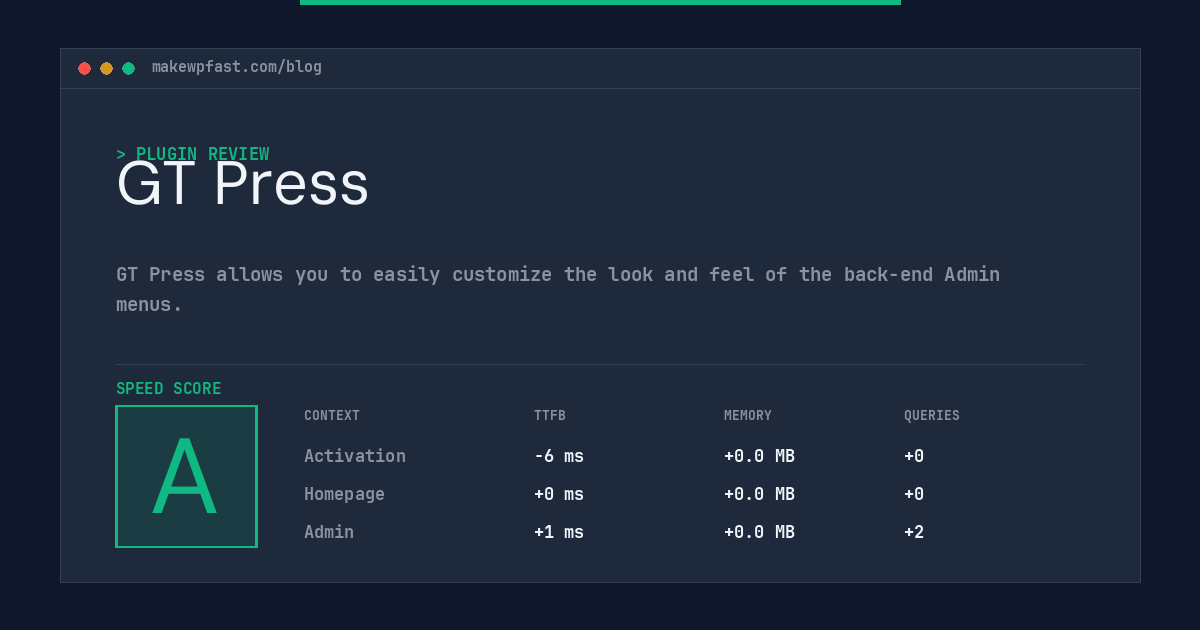This screenshot has width=1200, height=630.
Task: Click the +0 ms Homepage TTFB value
Action: (x=559, y=494)
